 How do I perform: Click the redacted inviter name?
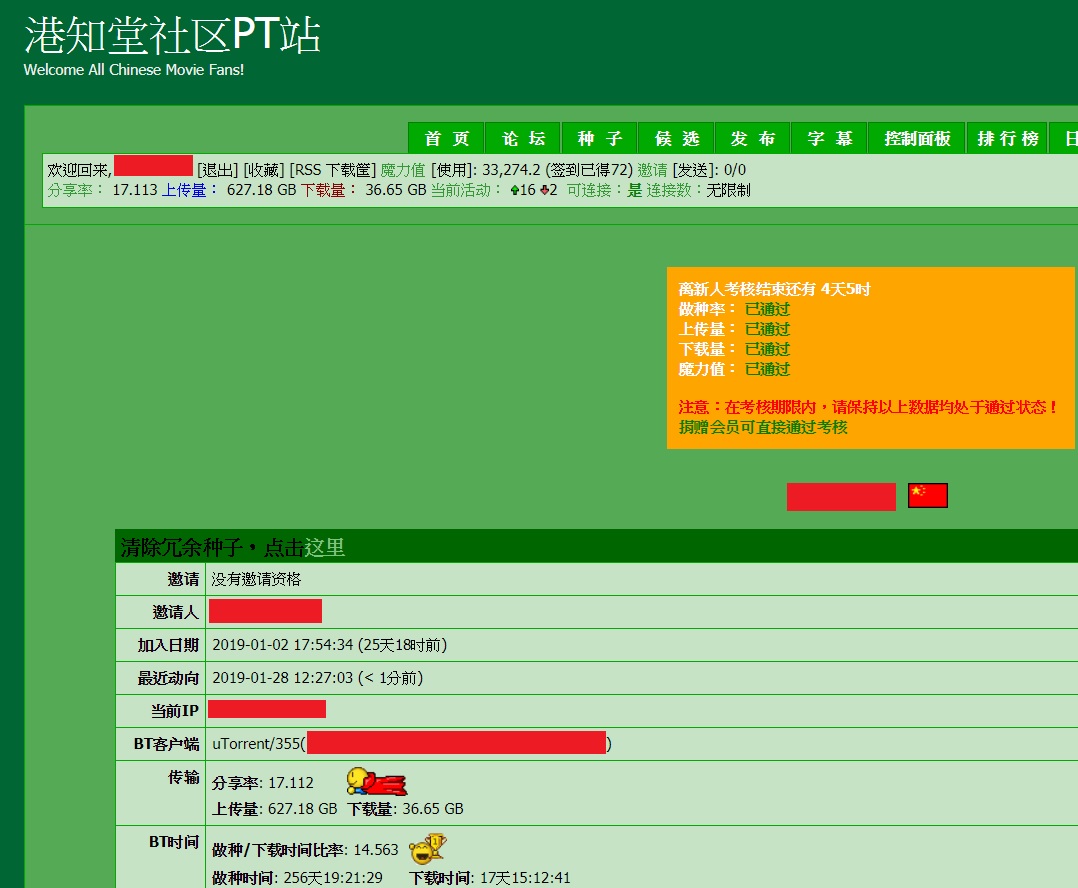tap(265, 611)
